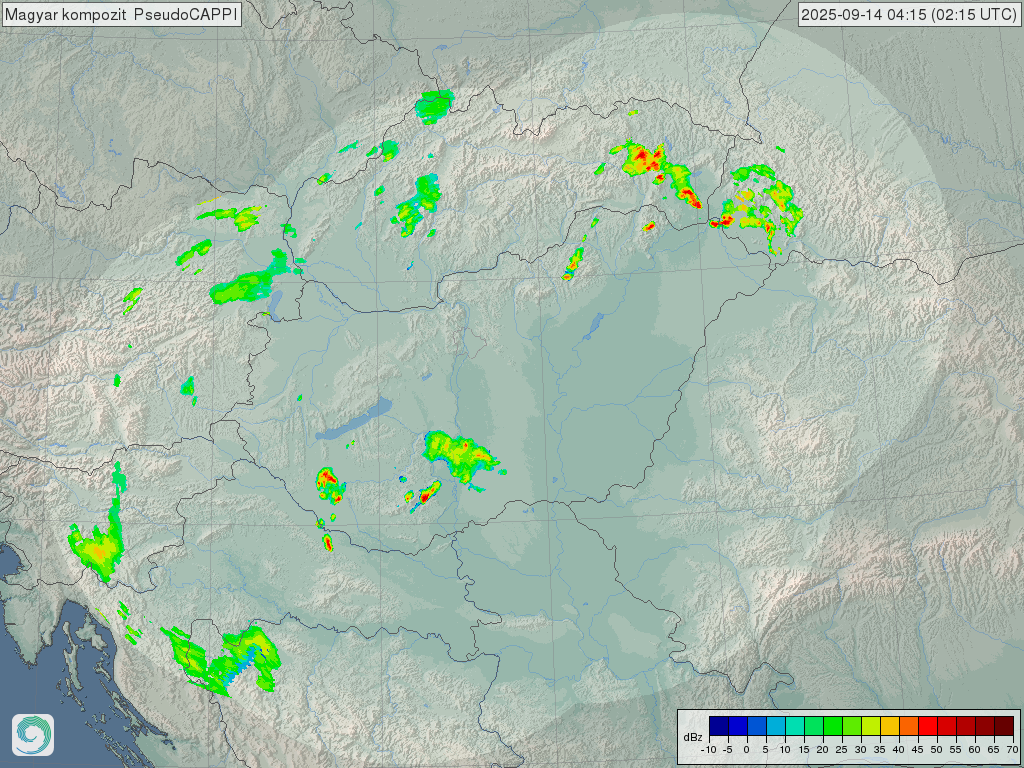Select the darkest brown 65 to 70 dBz swatch

coord(1004,726)
